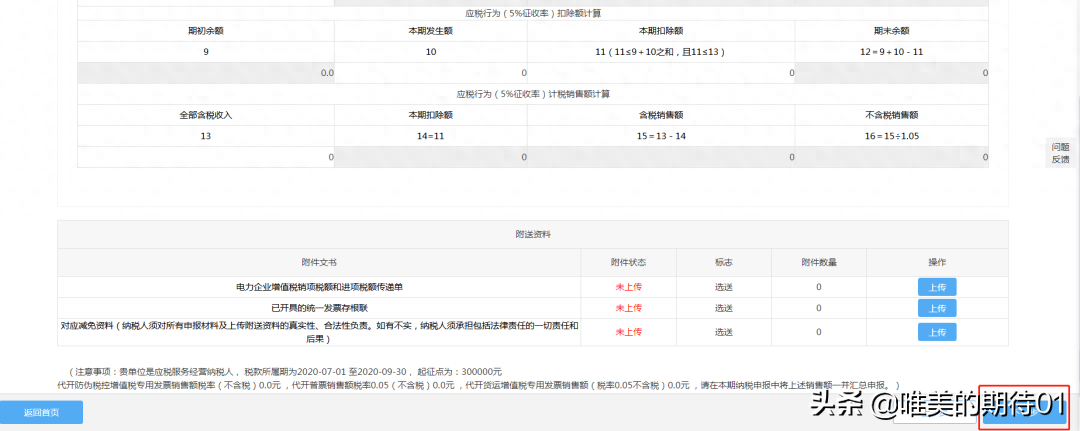Click the 本期发生额 input field
Viewport: 1080px width, 431px height.
431,73
